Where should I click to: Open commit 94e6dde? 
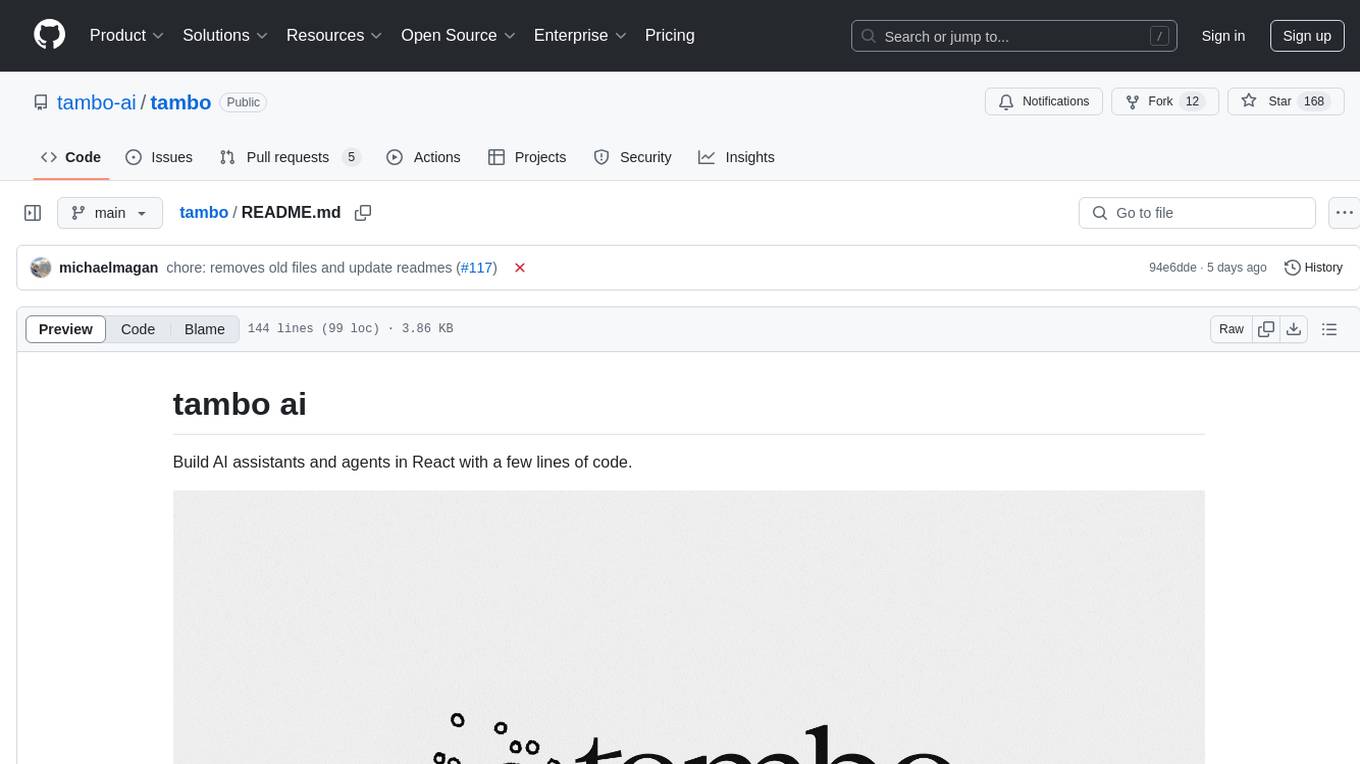1173,268
